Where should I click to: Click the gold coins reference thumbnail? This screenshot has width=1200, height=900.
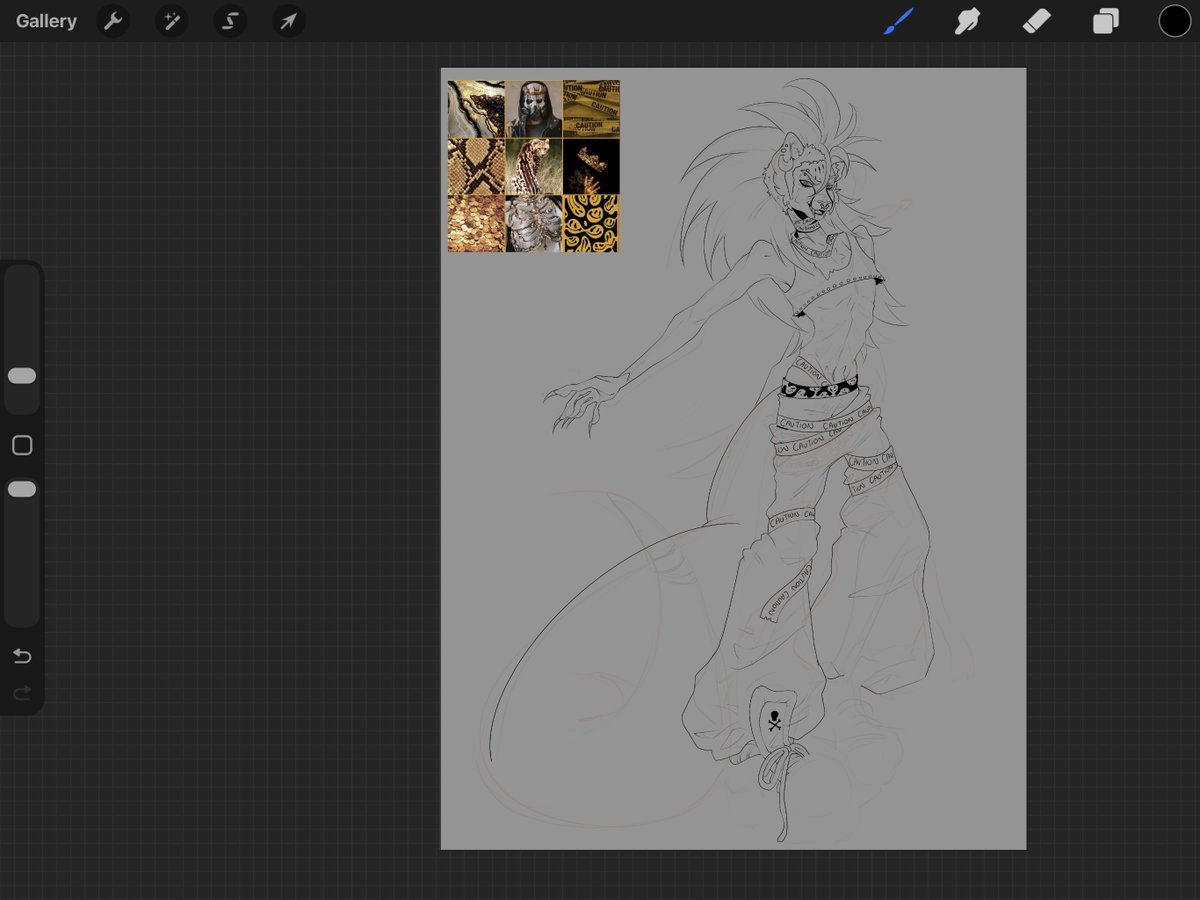pos(476,224)
